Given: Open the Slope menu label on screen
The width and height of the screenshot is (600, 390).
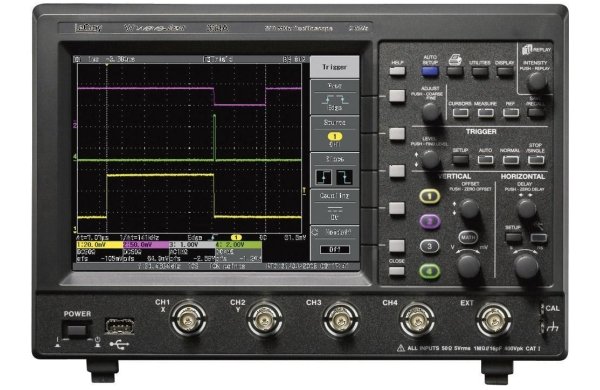Looking at the screenshot, I should tap(335, 159).
